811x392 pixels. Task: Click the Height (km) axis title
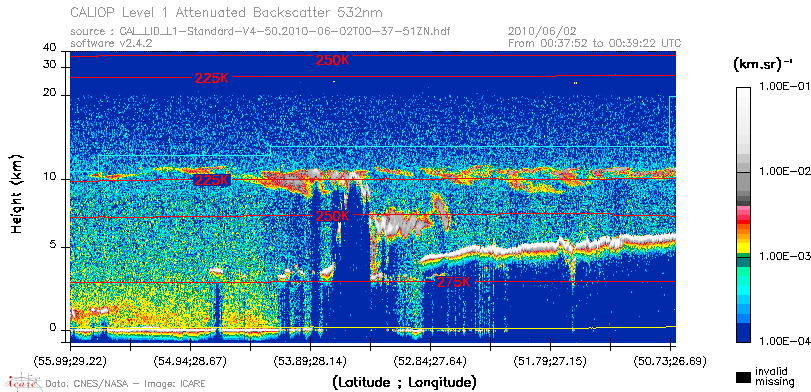[18, 194]
